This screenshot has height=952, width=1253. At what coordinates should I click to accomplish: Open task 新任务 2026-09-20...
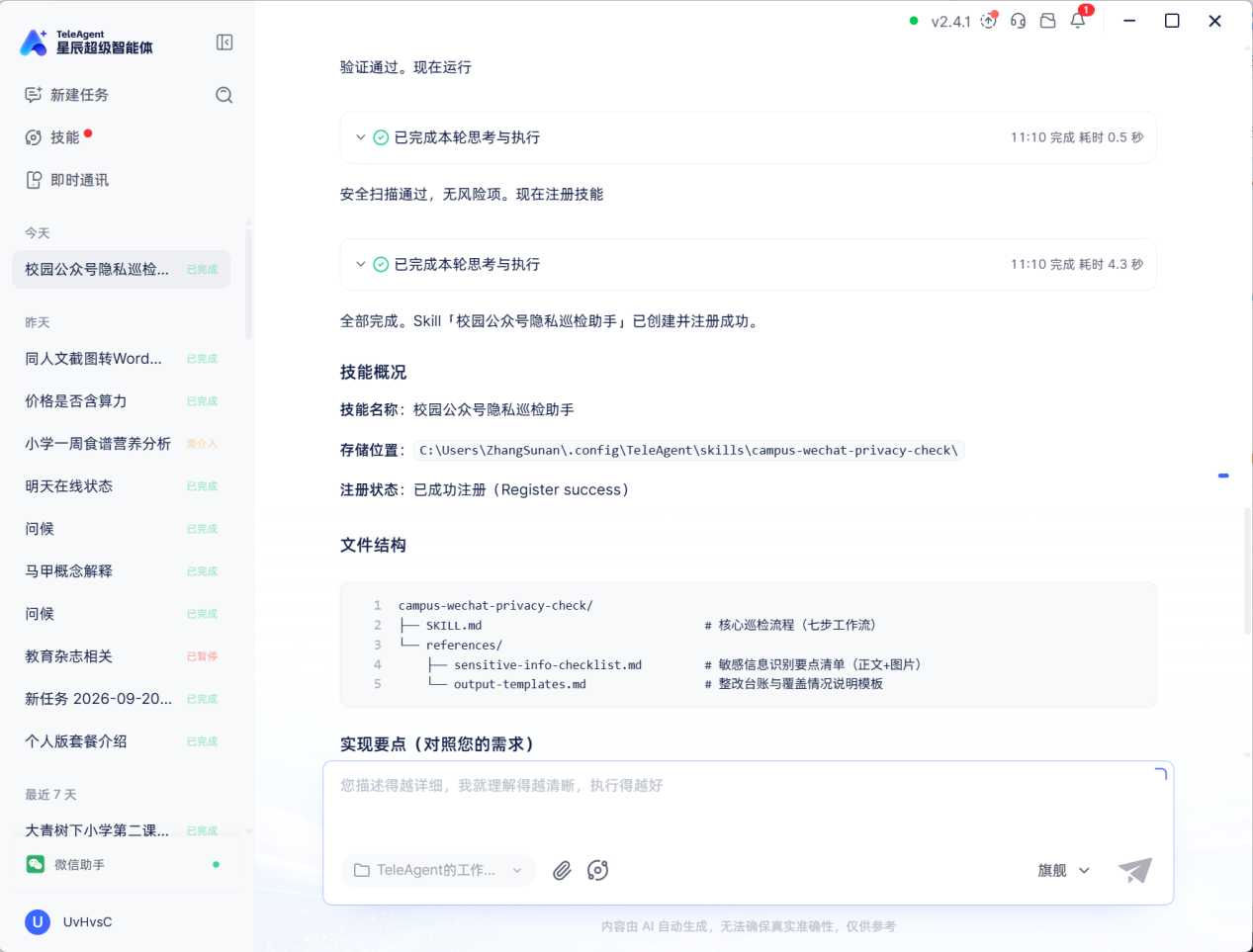click(121, 699)
